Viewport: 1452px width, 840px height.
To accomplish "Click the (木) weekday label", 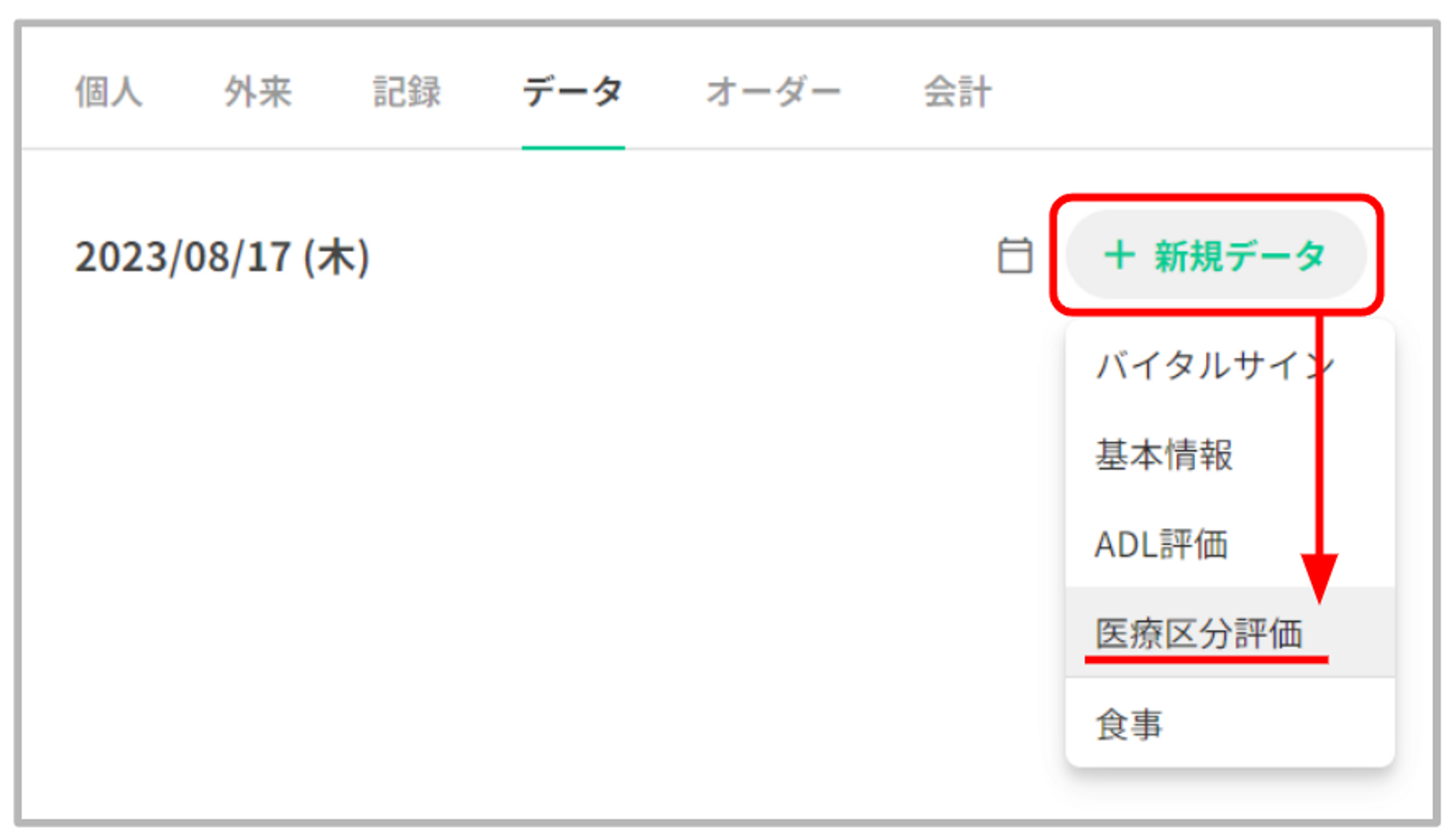I will pos(337,258).
